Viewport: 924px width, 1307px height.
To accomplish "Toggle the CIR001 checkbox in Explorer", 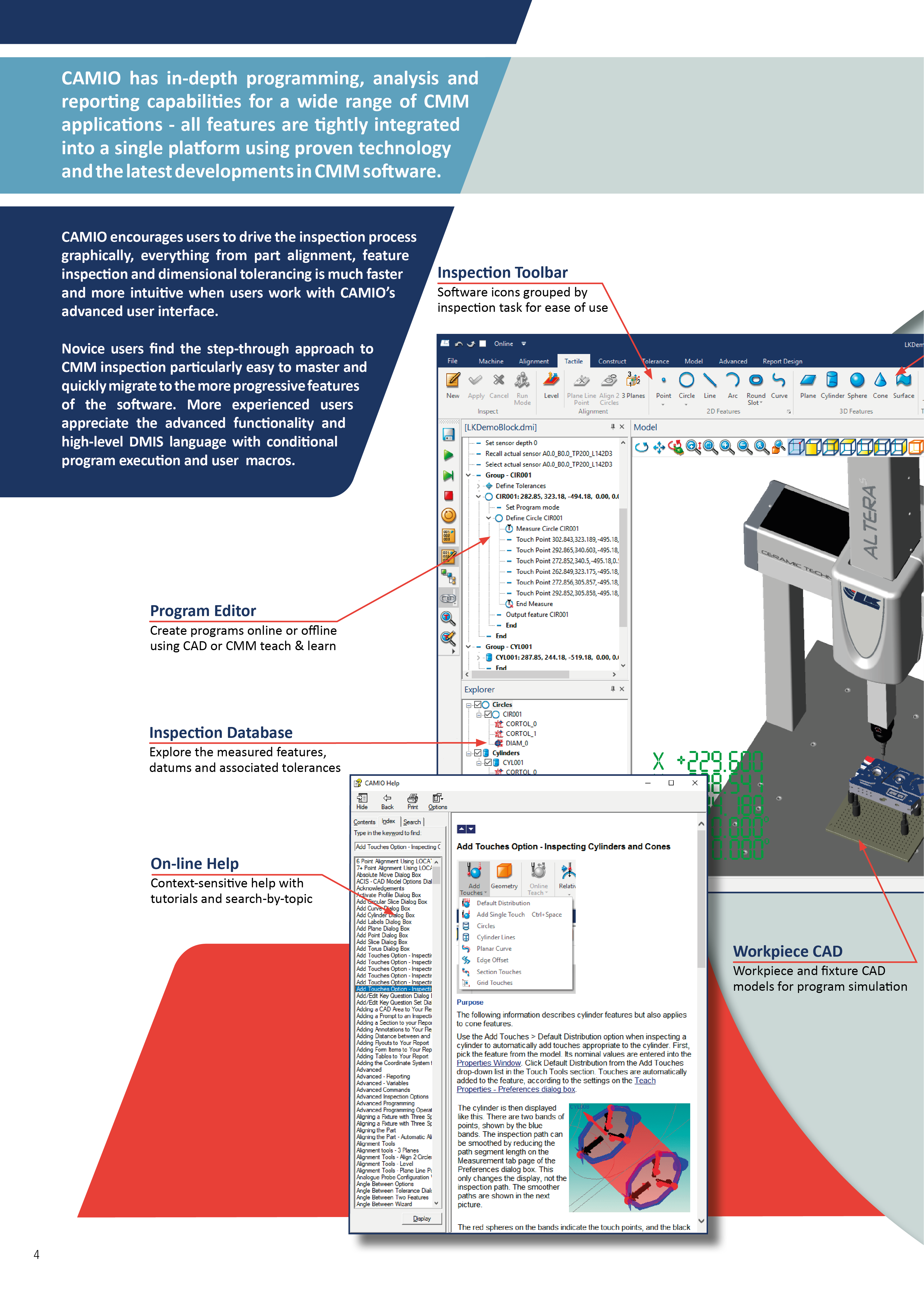I will (x=488, y=714).
